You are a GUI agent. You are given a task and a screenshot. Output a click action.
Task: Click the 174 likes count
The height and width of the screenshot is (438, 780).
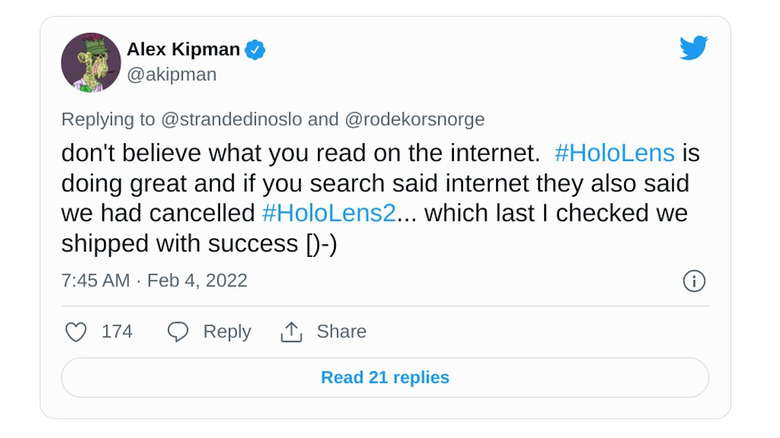coord(117,331)
